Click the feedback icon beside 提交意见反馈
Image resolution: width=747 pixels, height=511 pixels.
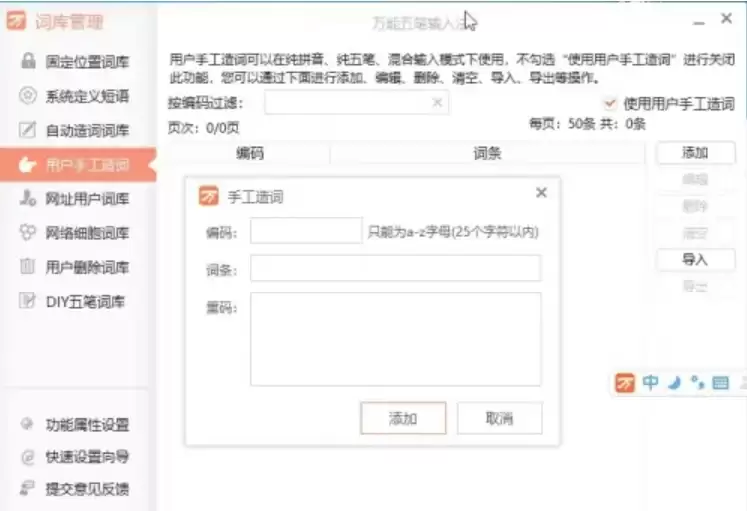point(27,488)
